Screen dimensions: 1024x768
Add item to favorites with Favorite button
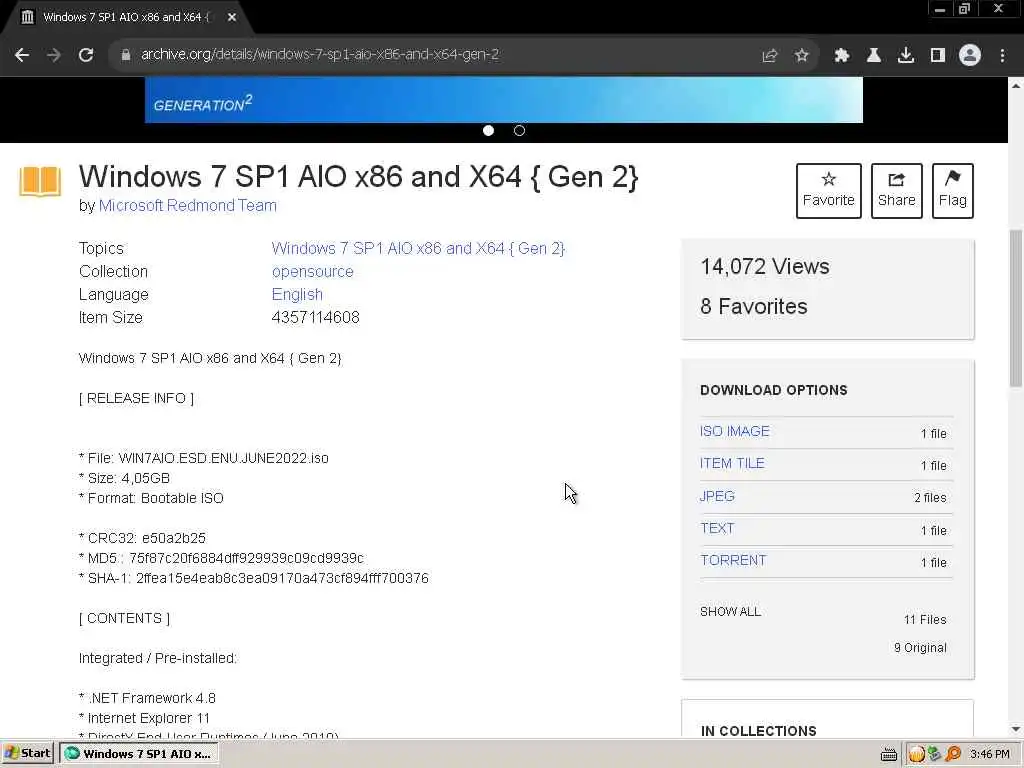(829, 191)
